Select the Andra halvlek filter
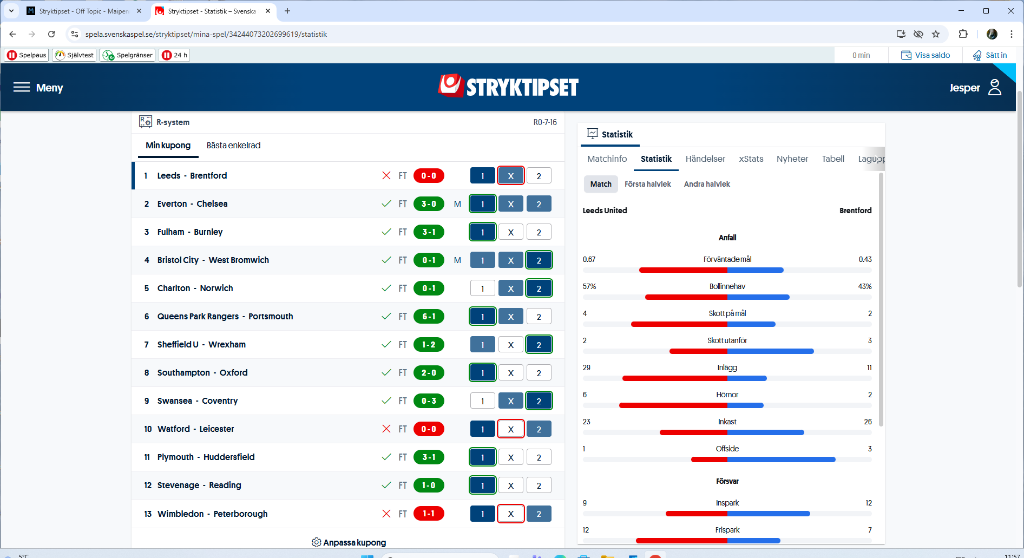1024x558 pixels. (x=706, y=184)
